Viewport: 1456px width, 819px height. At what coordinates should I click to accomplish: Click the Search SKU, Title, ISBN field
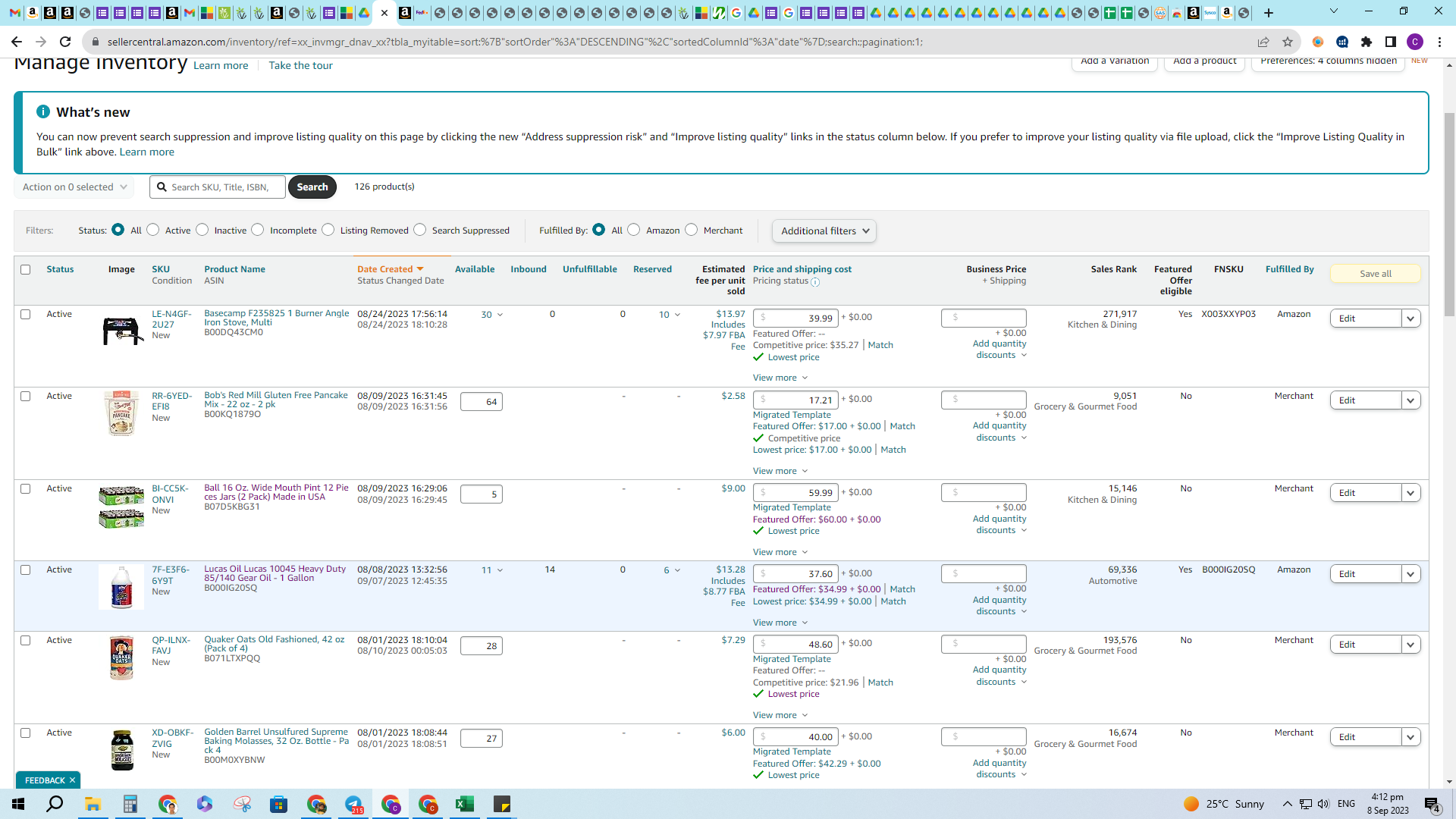(218, 187)
